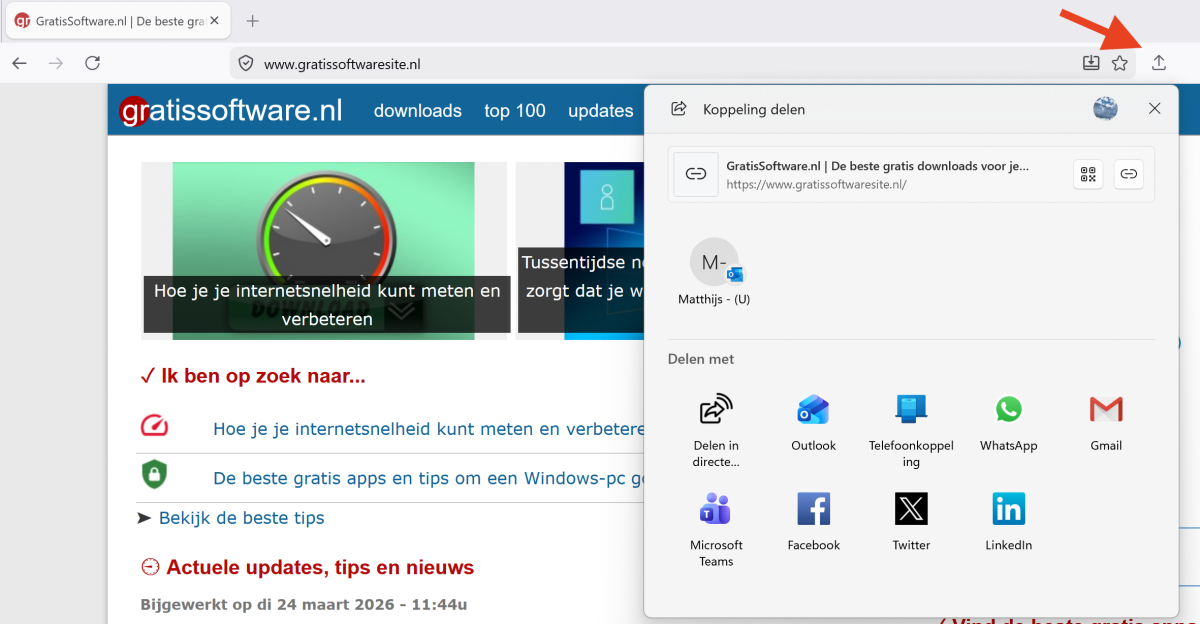The height and width of the screenshot is (624, 1200).
Task: Open the internetsnelheid article thumbnail
Action: (x=324, y=250)
